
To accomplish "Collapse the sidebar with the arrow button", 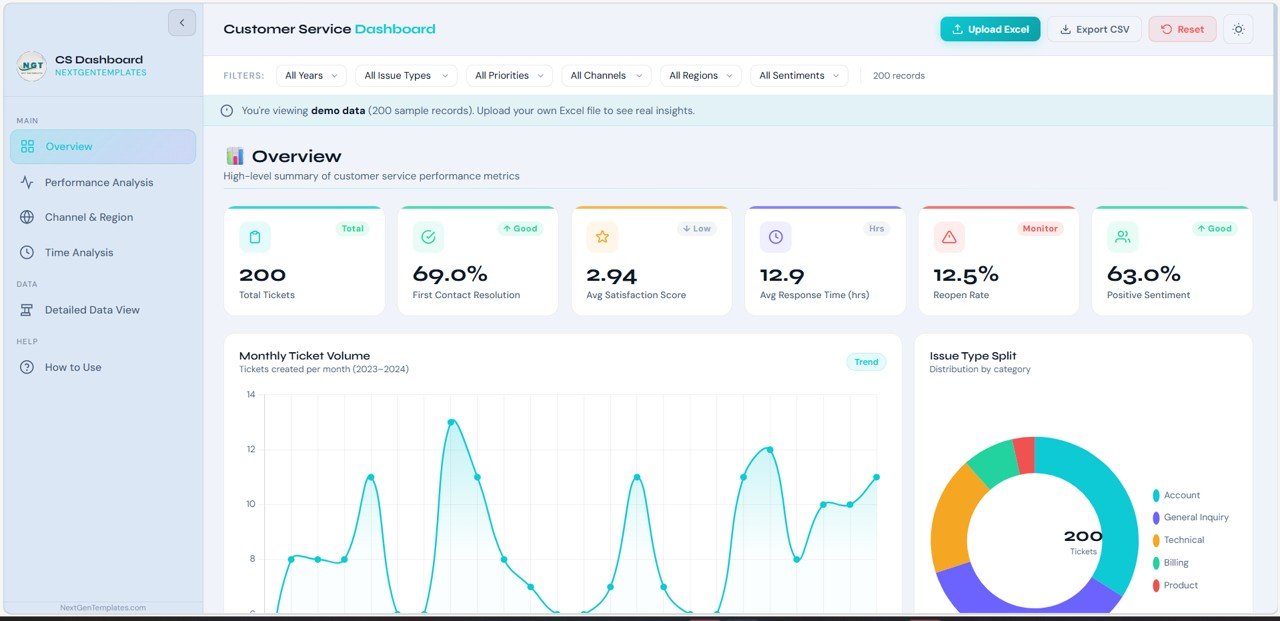I will coord(181,22).
